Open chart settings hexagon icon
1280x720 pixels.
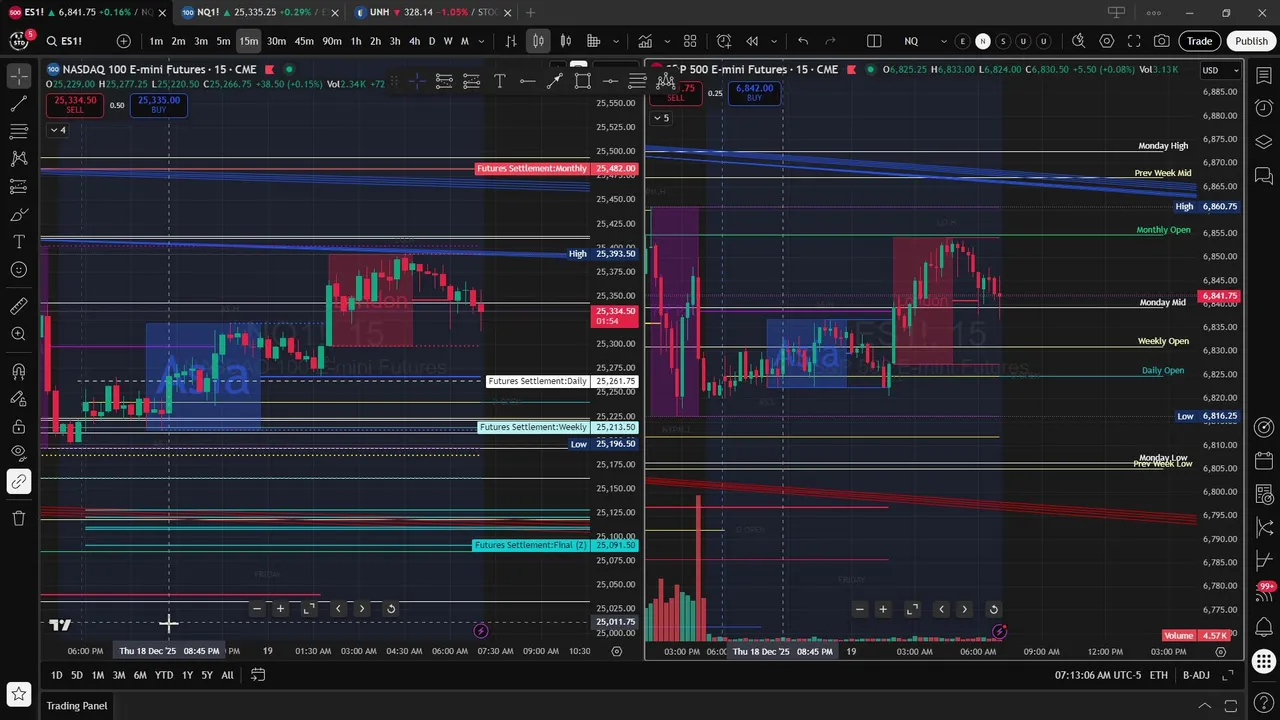[x=1106, y=41]
